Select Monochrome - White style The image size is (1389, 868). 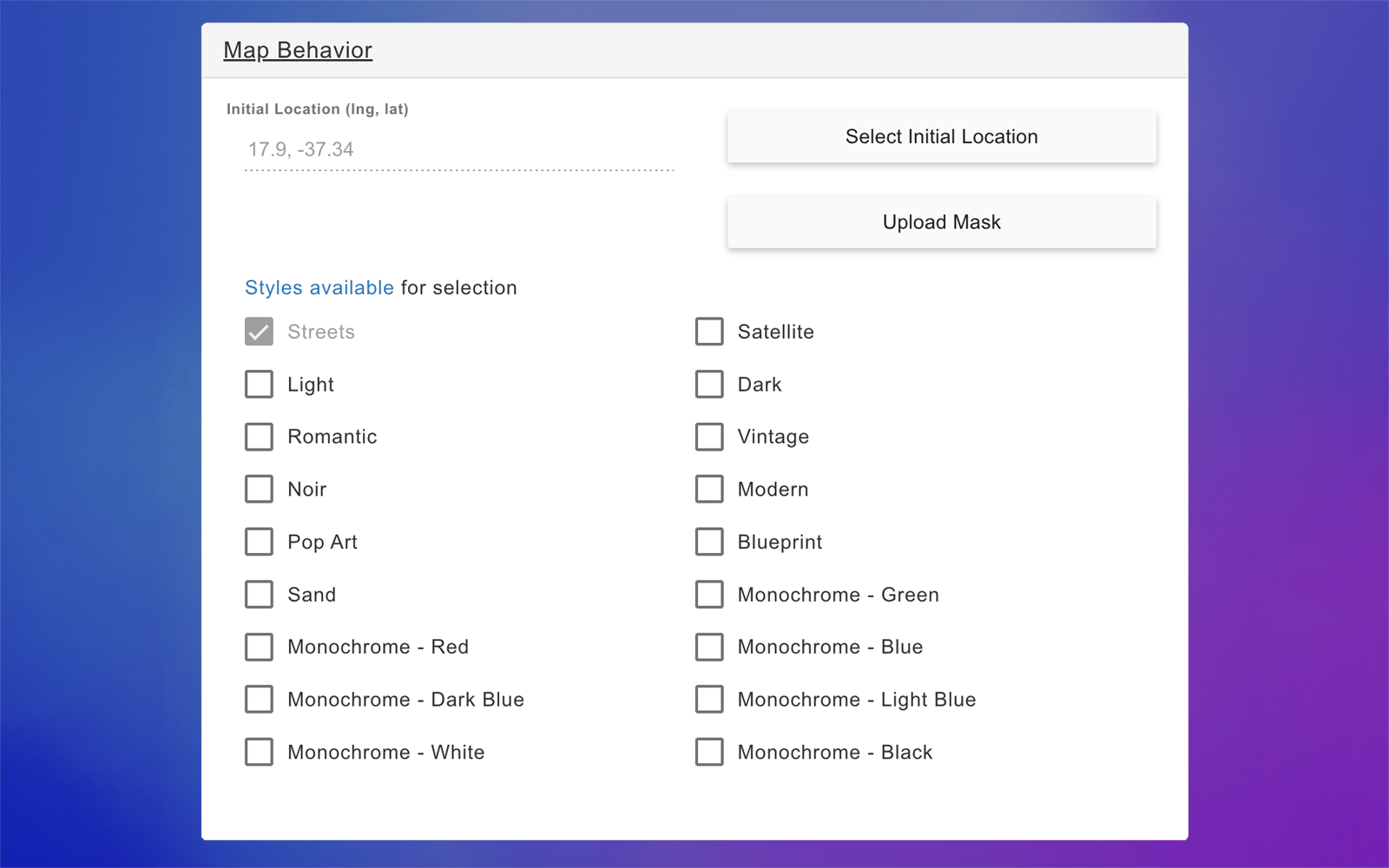[x=259, y=752]
